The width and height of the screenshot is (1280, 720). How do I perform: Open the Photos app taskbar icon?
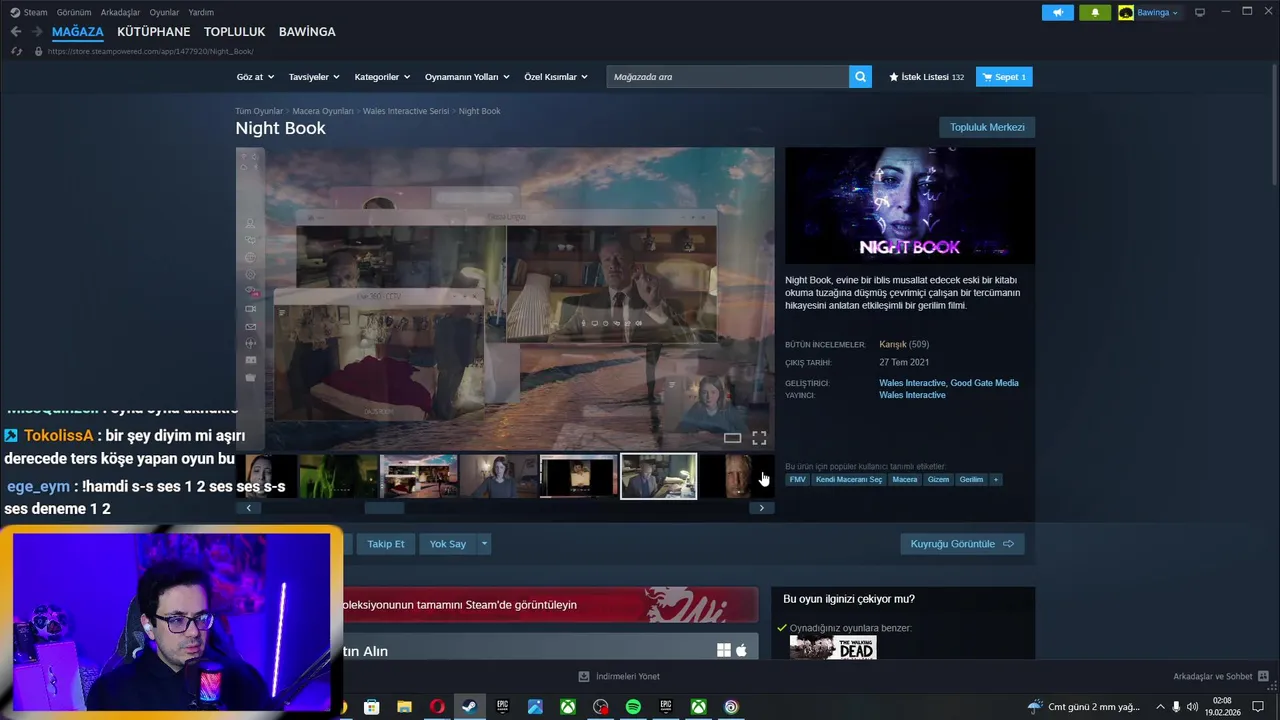tap(535, 707)
